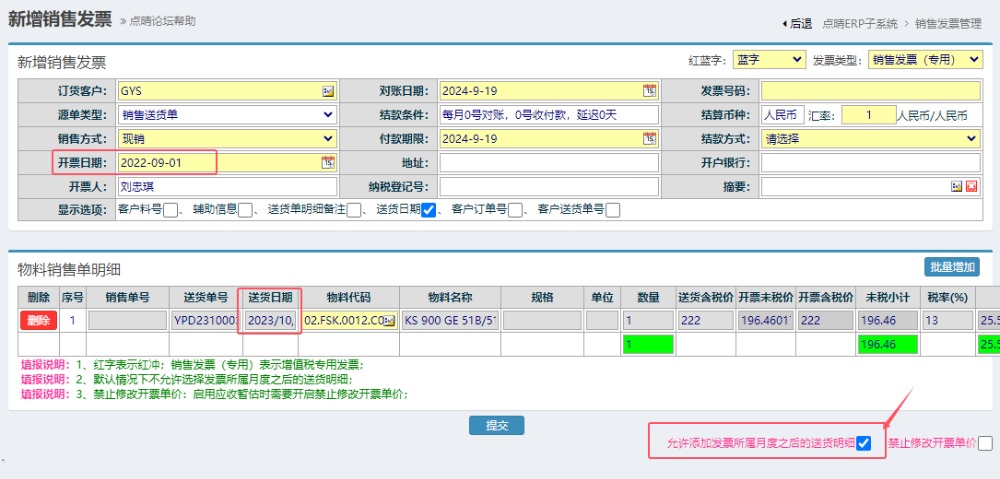This screenshot has width=1000, height=479.
Task: Click the 提交 submit button
Action: tap(496, 426)
